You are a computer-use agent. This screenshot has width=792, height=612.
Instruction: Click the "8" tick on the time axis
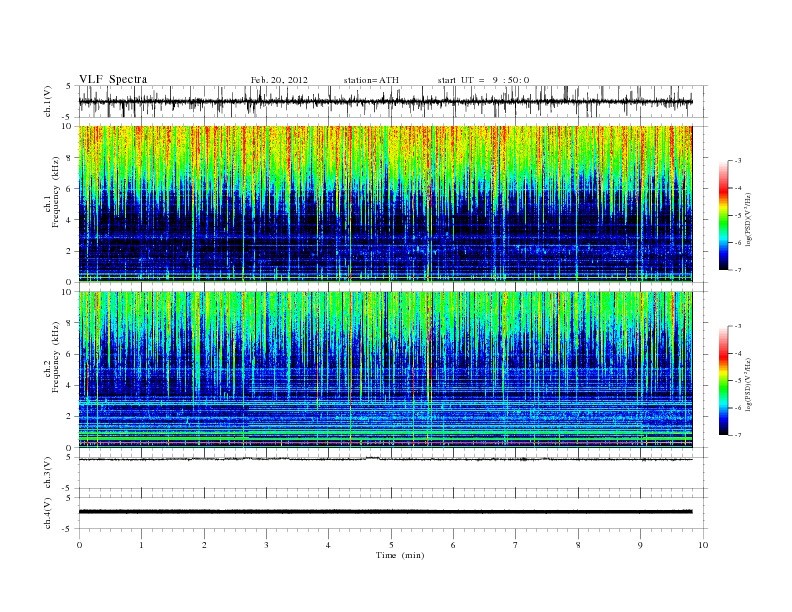click(578, 545)
